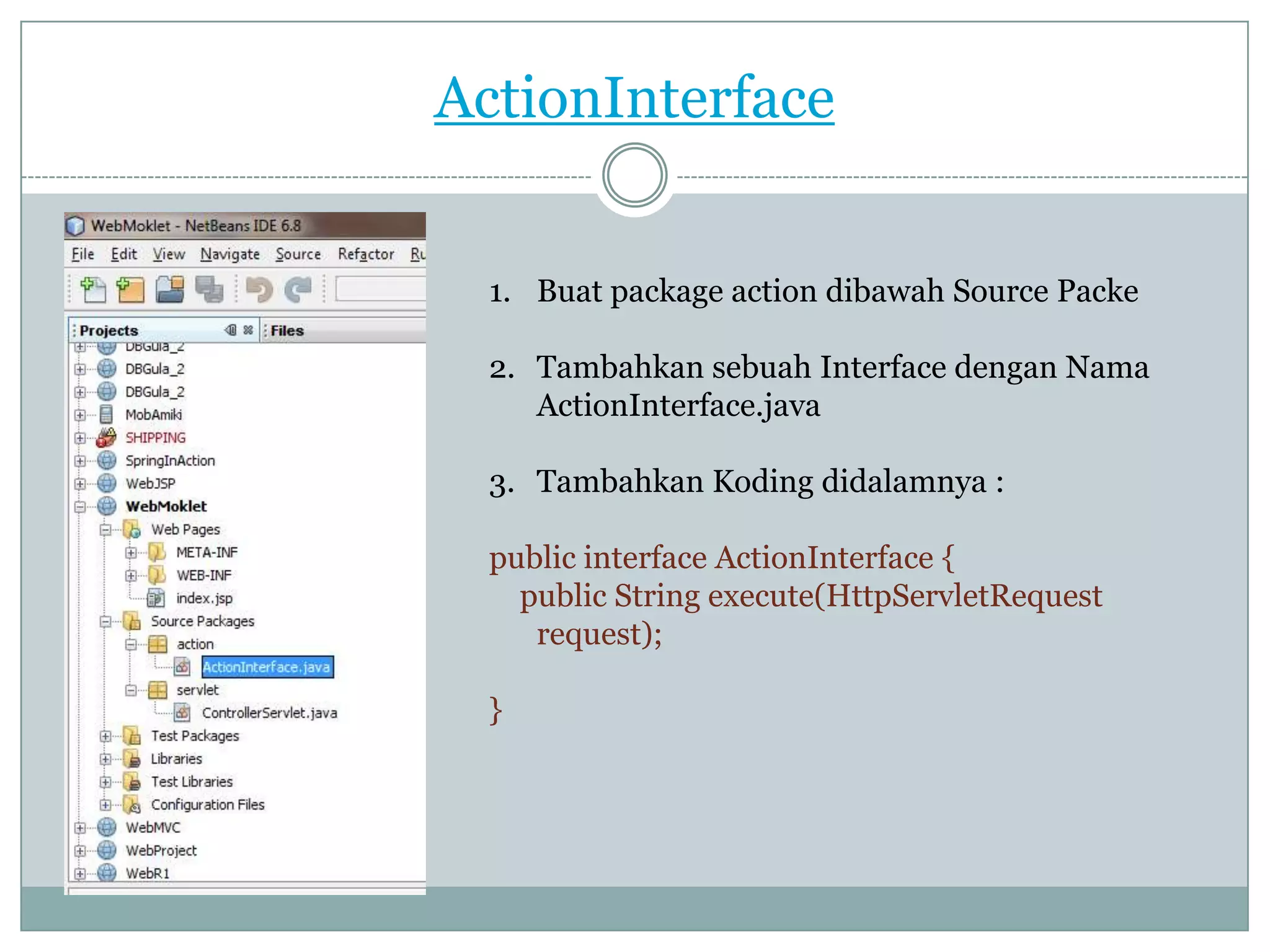Open the Refactor menu
The height and width of the screenshot is (952, 1270).
[366, 254]
